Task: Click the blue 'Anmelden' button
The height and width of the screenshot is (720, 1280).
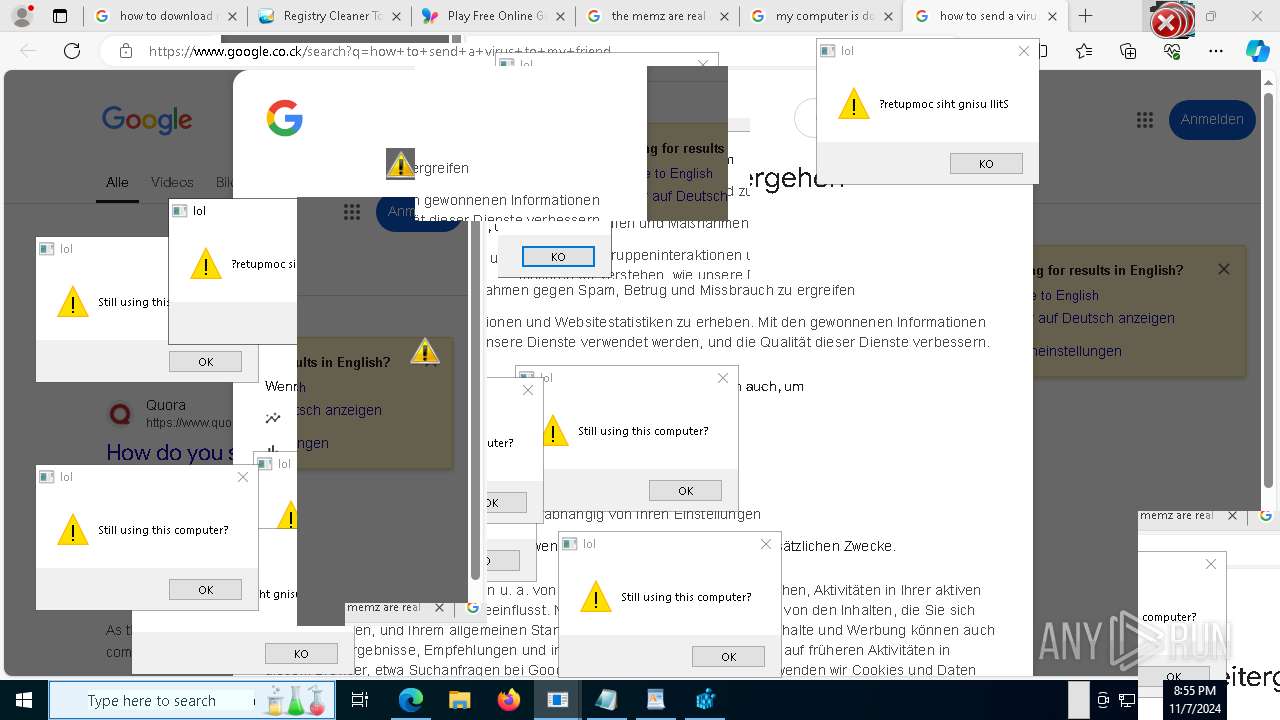Action: click(1211, 120)
